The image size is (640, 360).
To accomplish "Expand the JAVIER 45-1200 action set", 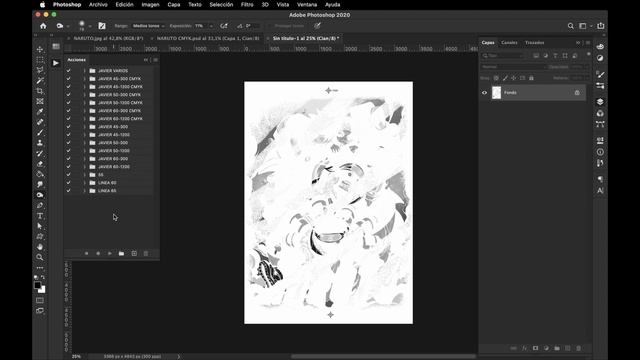I will coord(84,135).
